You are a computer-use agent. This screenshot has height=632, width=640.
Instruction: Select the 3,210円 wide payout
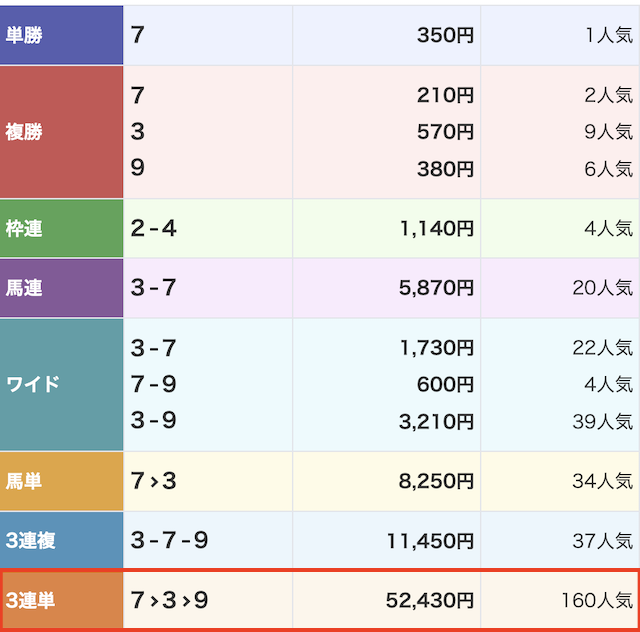436,421
